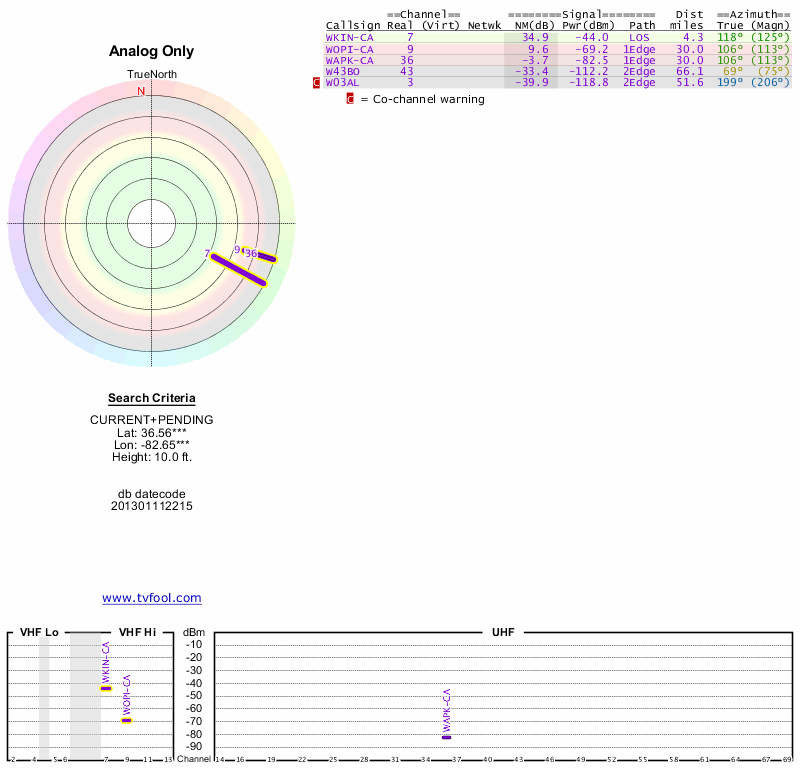Select the -118.8 power value

(x=588, y=83)
